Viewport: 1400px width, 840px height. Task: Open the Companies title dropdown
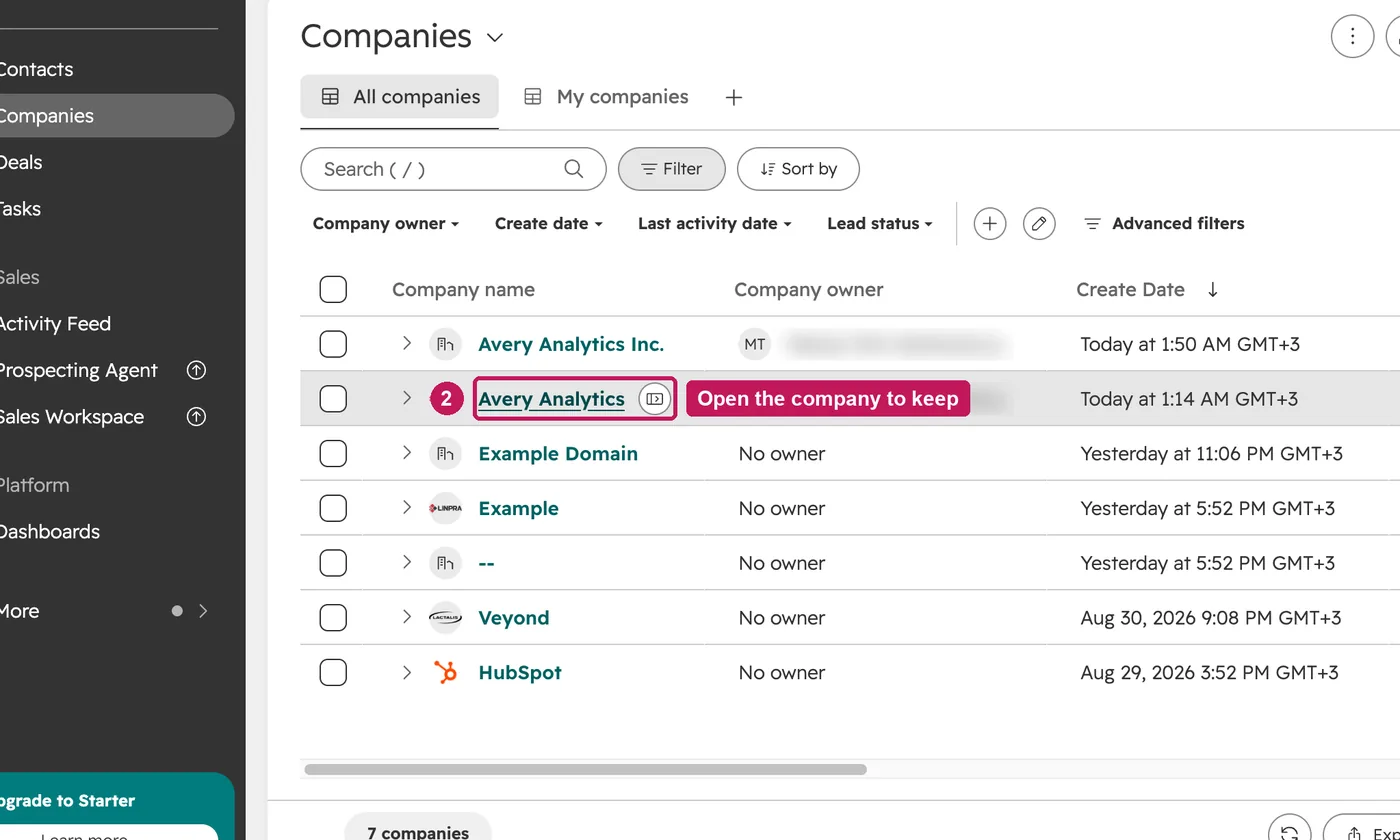tap(495, 39)
